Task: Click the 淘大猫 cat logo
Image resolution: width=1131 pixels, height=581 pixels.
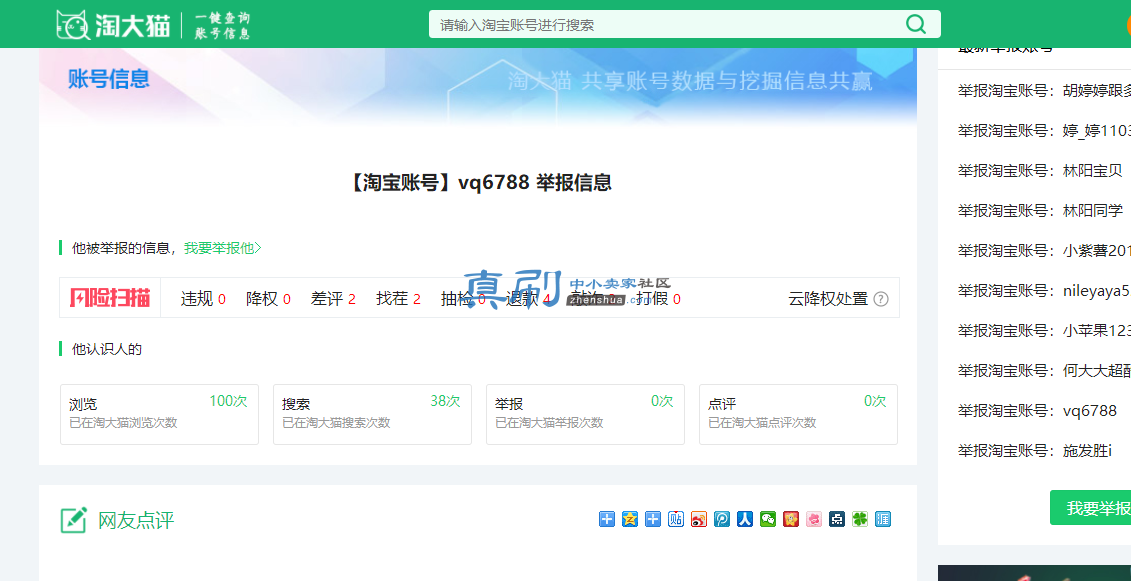Action: coord(113,25)
